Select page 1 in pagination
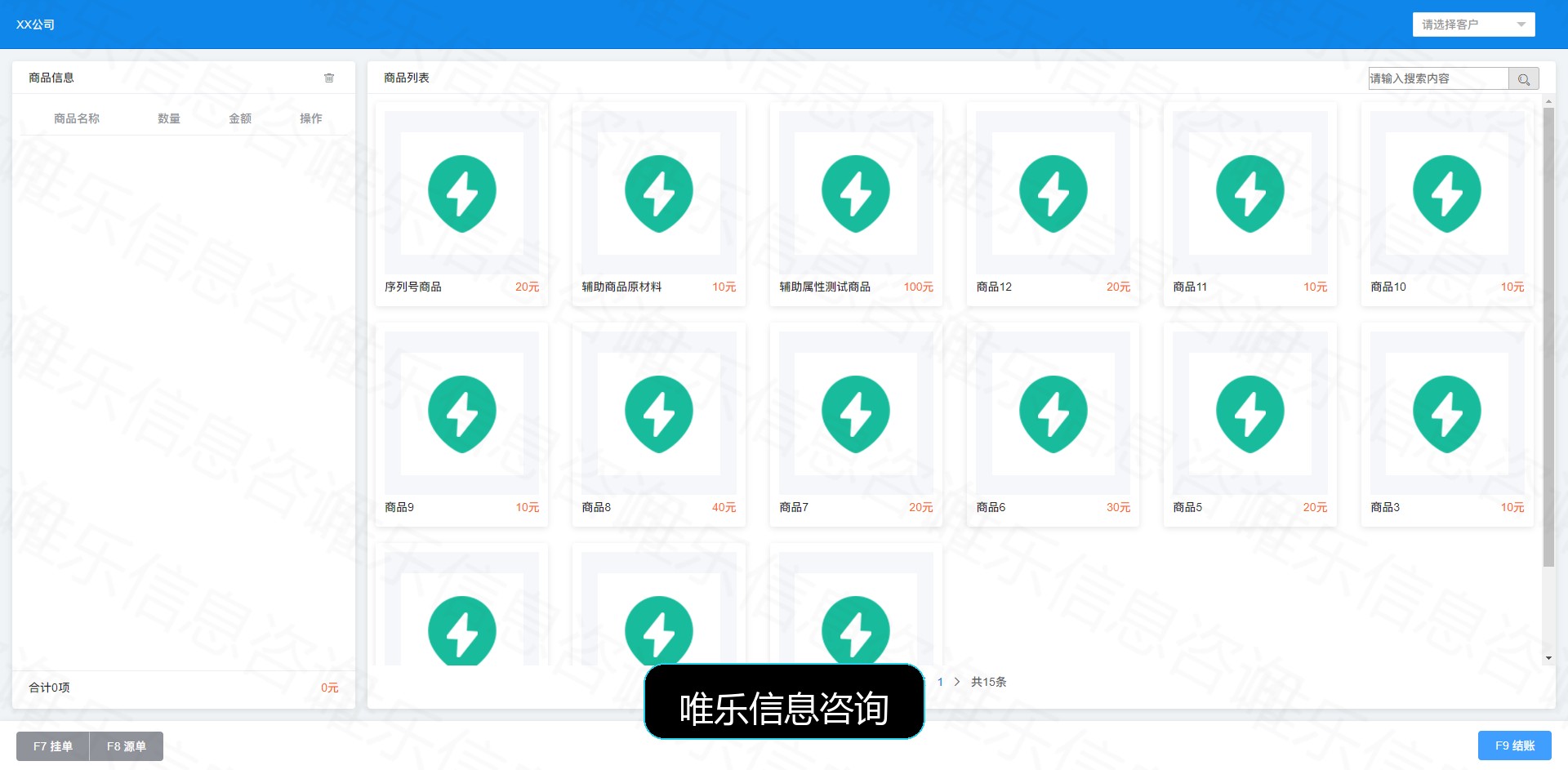Viewport: 1568px width, 770px height. pyautogui.click(x=940, y=682)
